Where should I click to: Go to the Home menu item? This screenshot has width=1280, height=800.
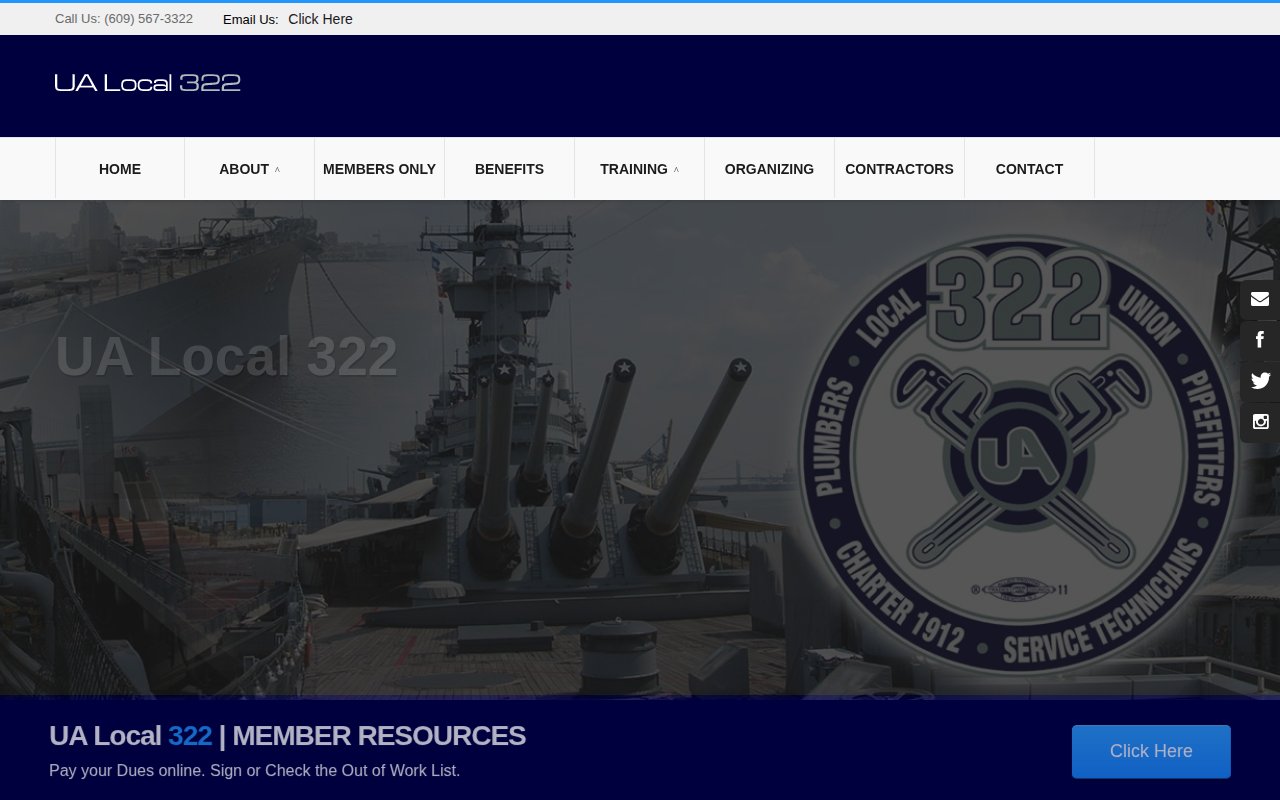coord(120,169)
